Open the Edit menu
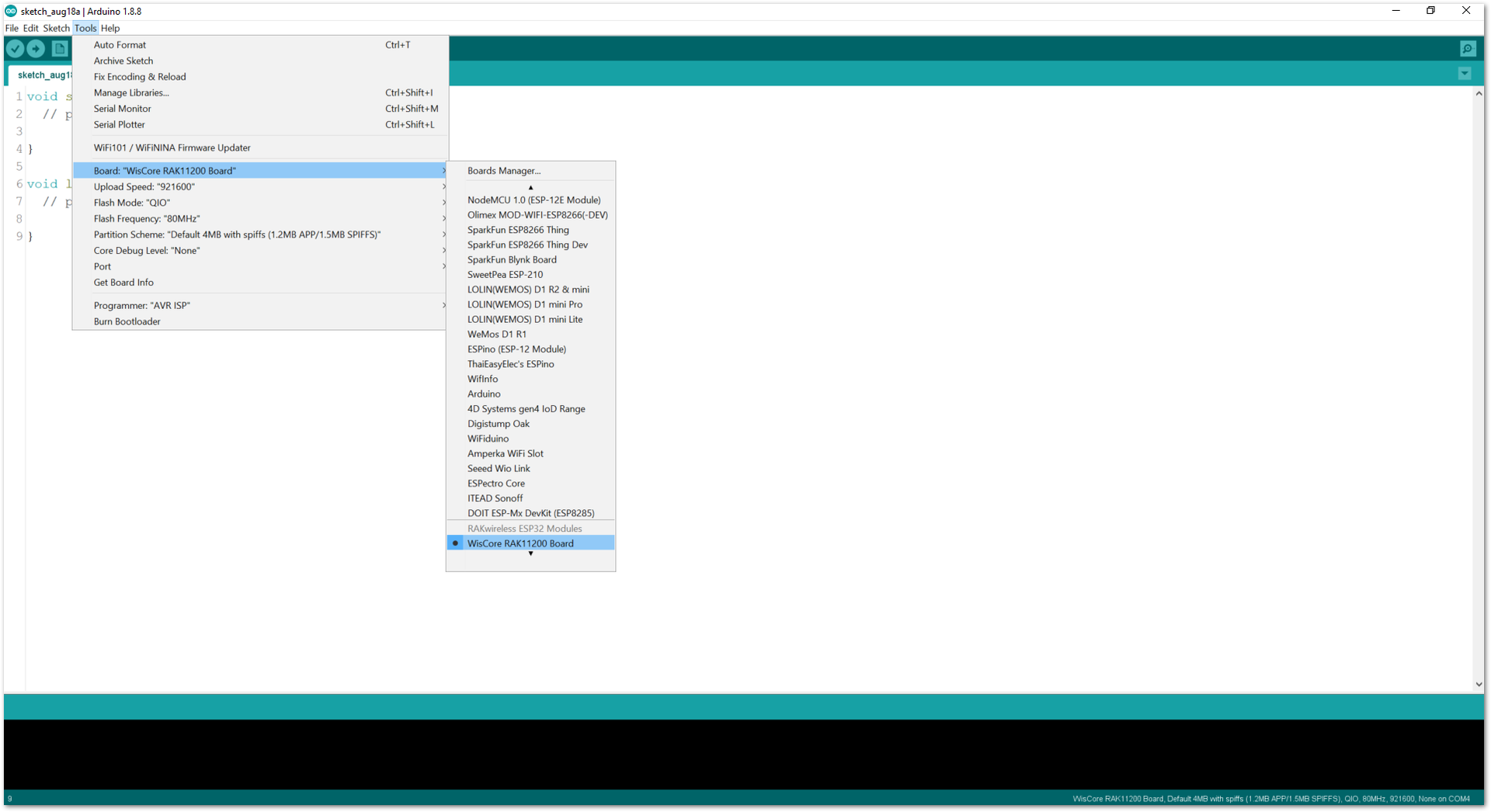The height and width of the screenshot is (812, 1491). 30,28
